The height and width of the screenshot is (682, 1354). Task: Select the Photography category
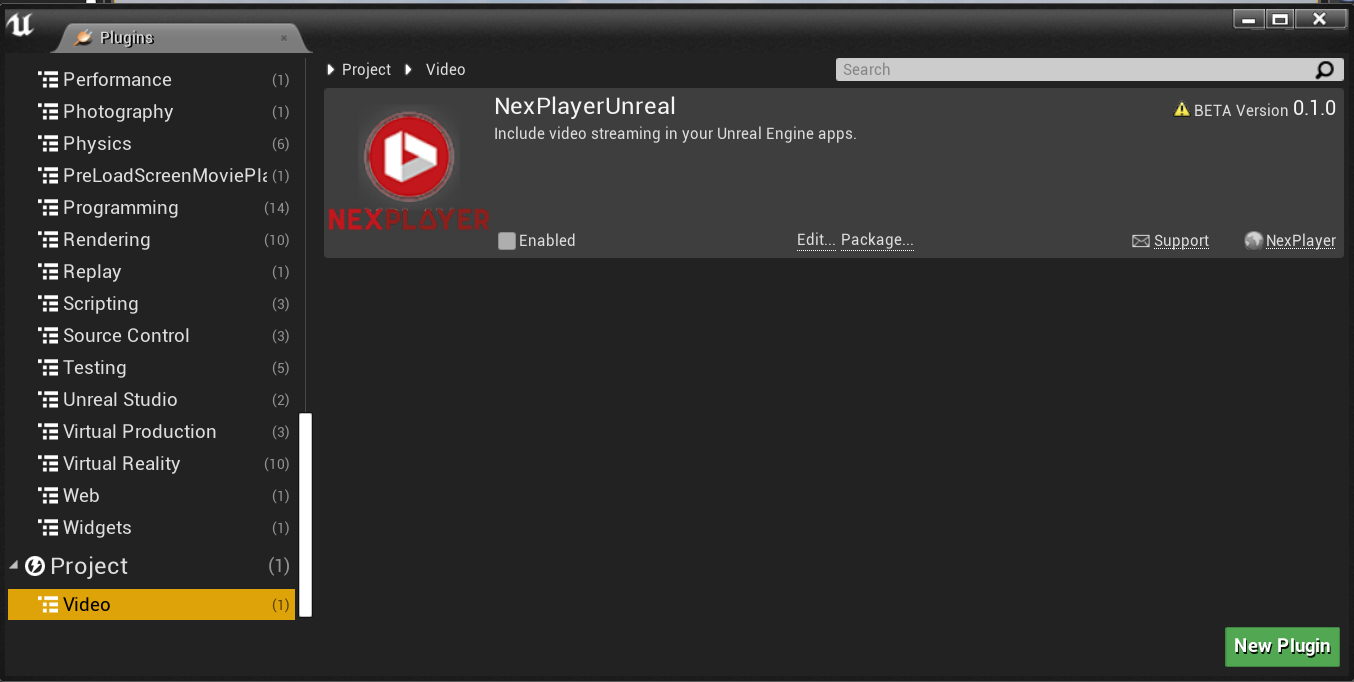point(151,112)
